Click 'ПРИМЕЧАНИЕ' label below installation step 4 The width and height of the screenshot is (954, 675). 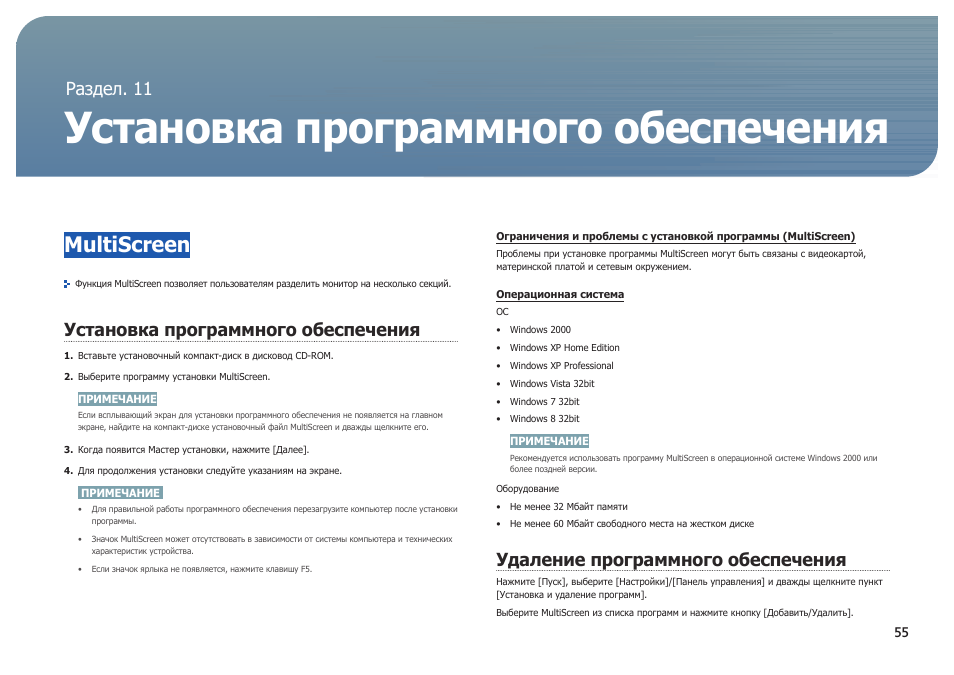coord(120,493)
